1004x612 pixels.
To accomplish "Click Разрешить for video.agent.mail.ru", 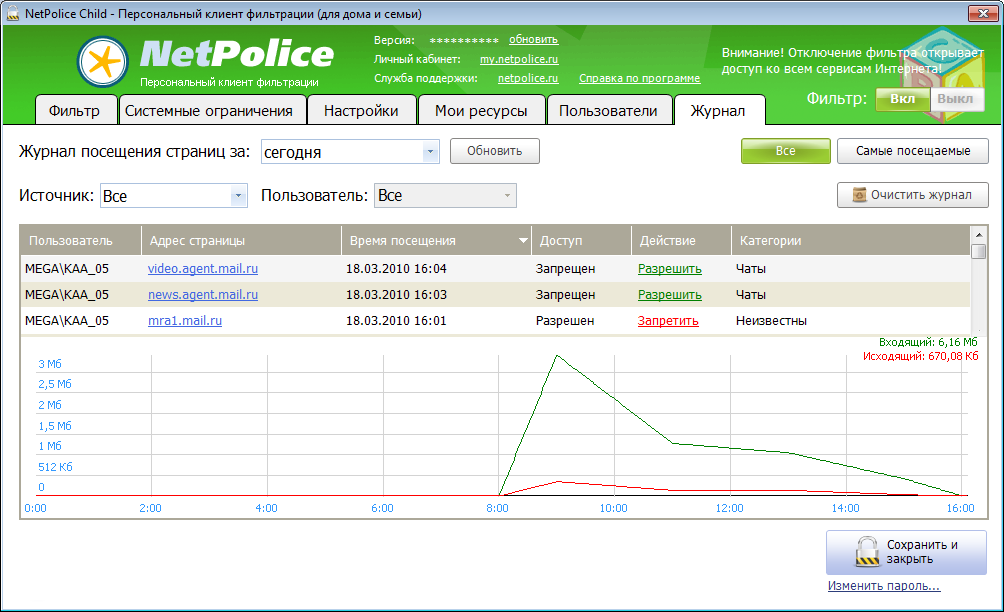I will click(670, 269).
